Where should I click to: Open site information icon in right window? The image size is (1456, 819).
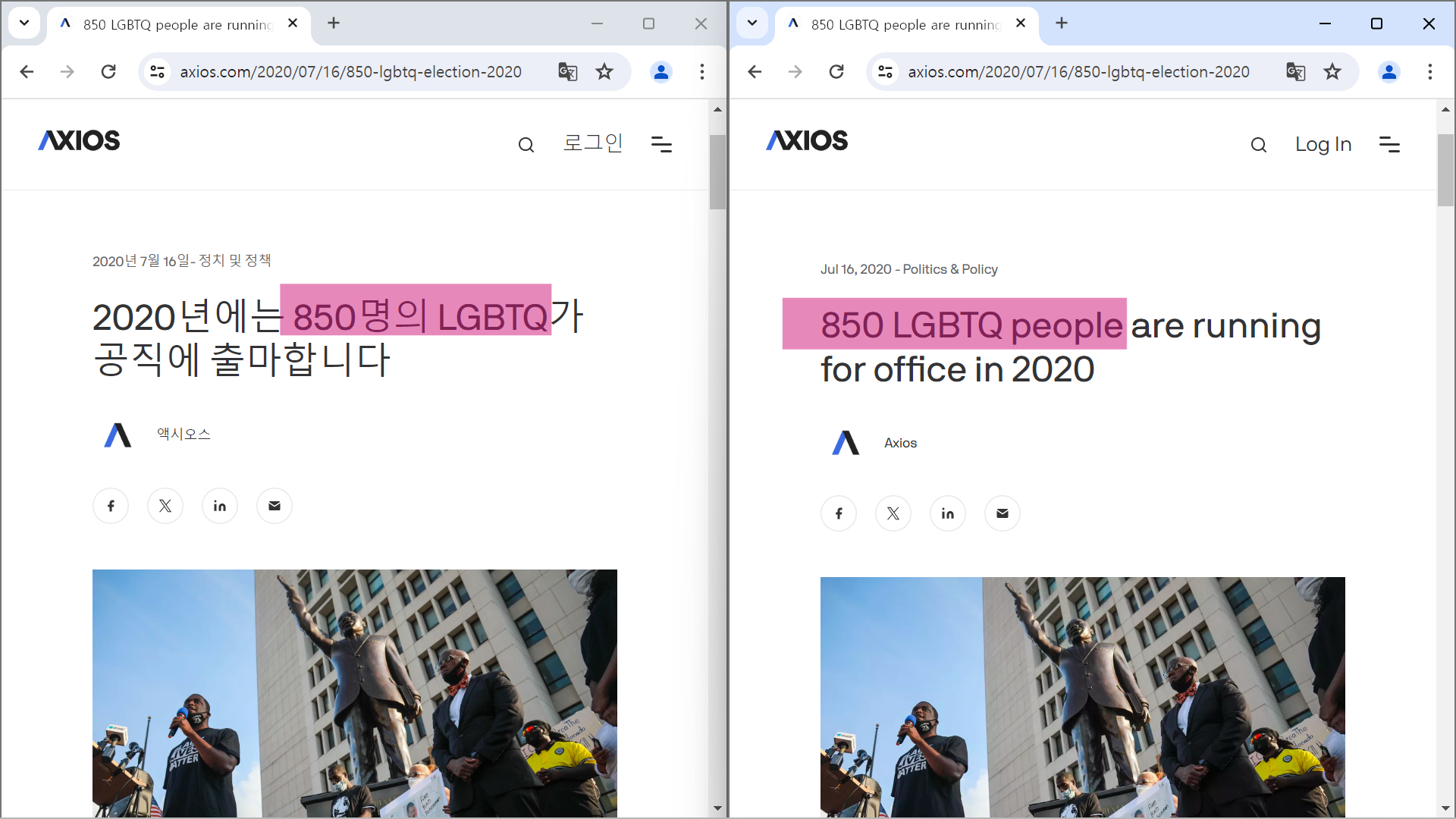point(886,71)
